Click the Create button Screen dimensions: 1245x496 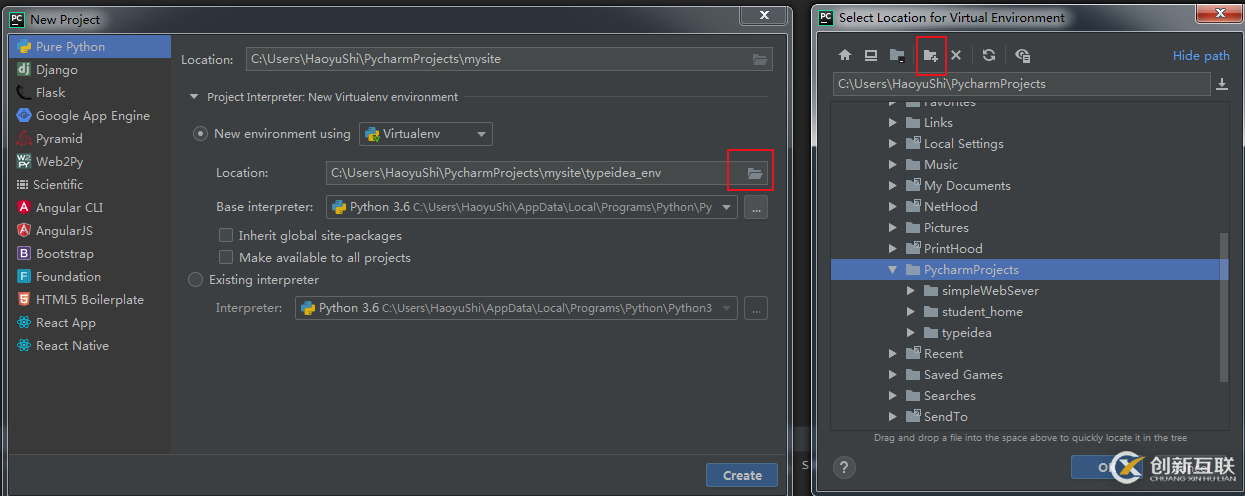(x=742, y=475)
